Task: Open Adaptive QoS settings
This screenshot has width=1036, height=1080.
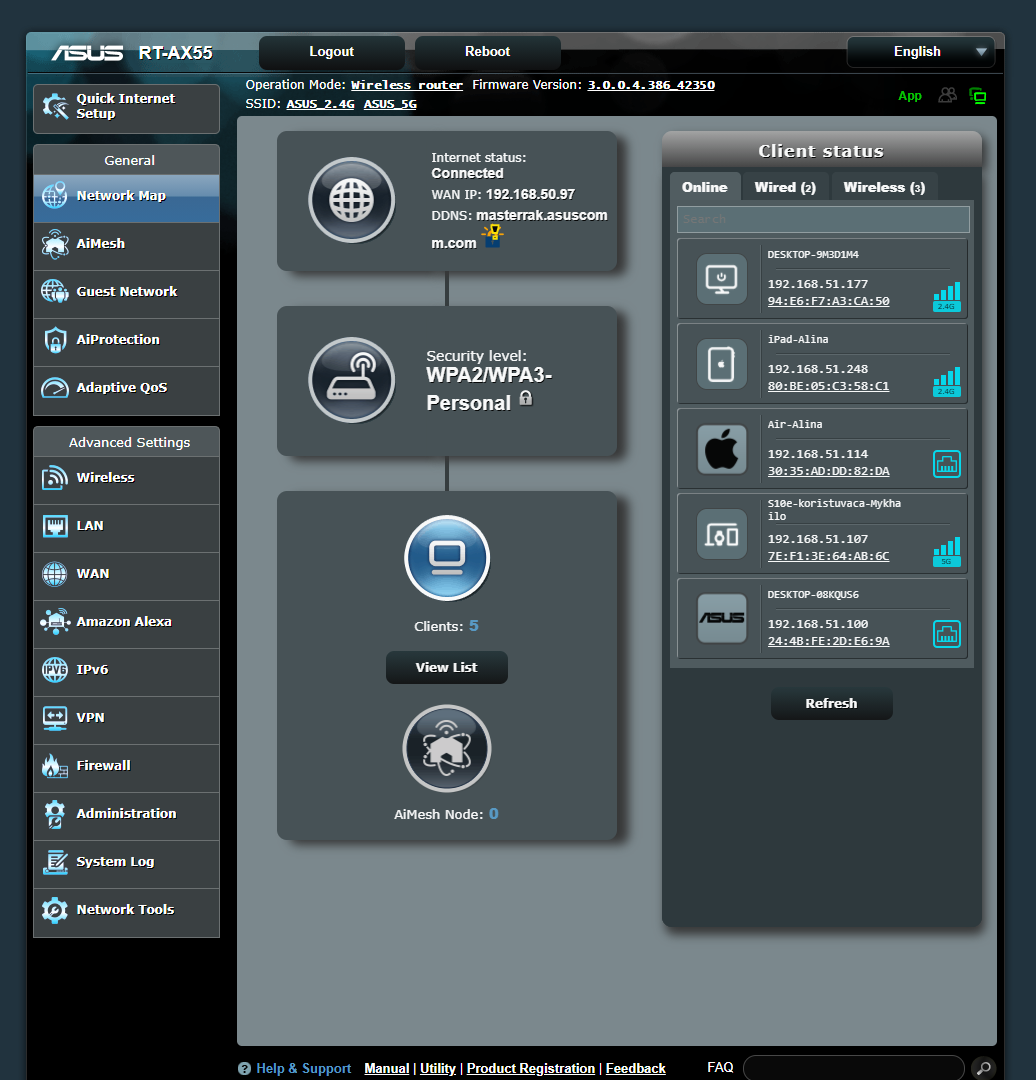Action: coord(126,391)
